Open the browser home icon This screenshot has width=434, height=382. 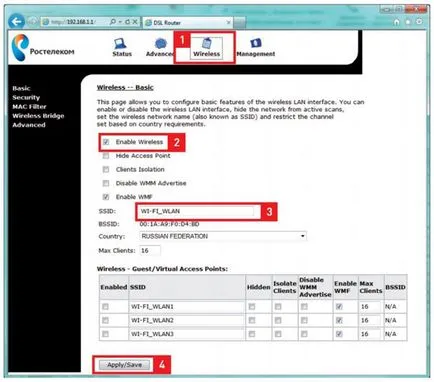click(x=397, y=22)
